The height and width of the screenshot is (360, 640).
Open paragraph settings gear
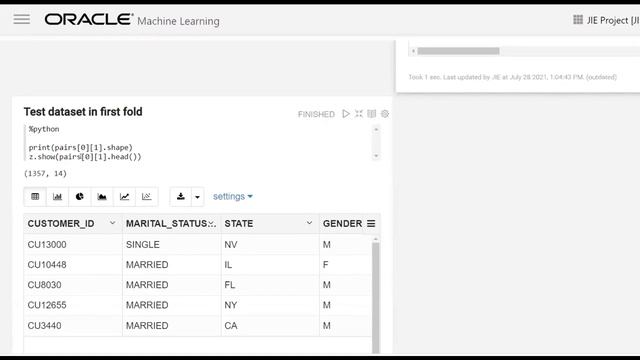coord(384,114)
